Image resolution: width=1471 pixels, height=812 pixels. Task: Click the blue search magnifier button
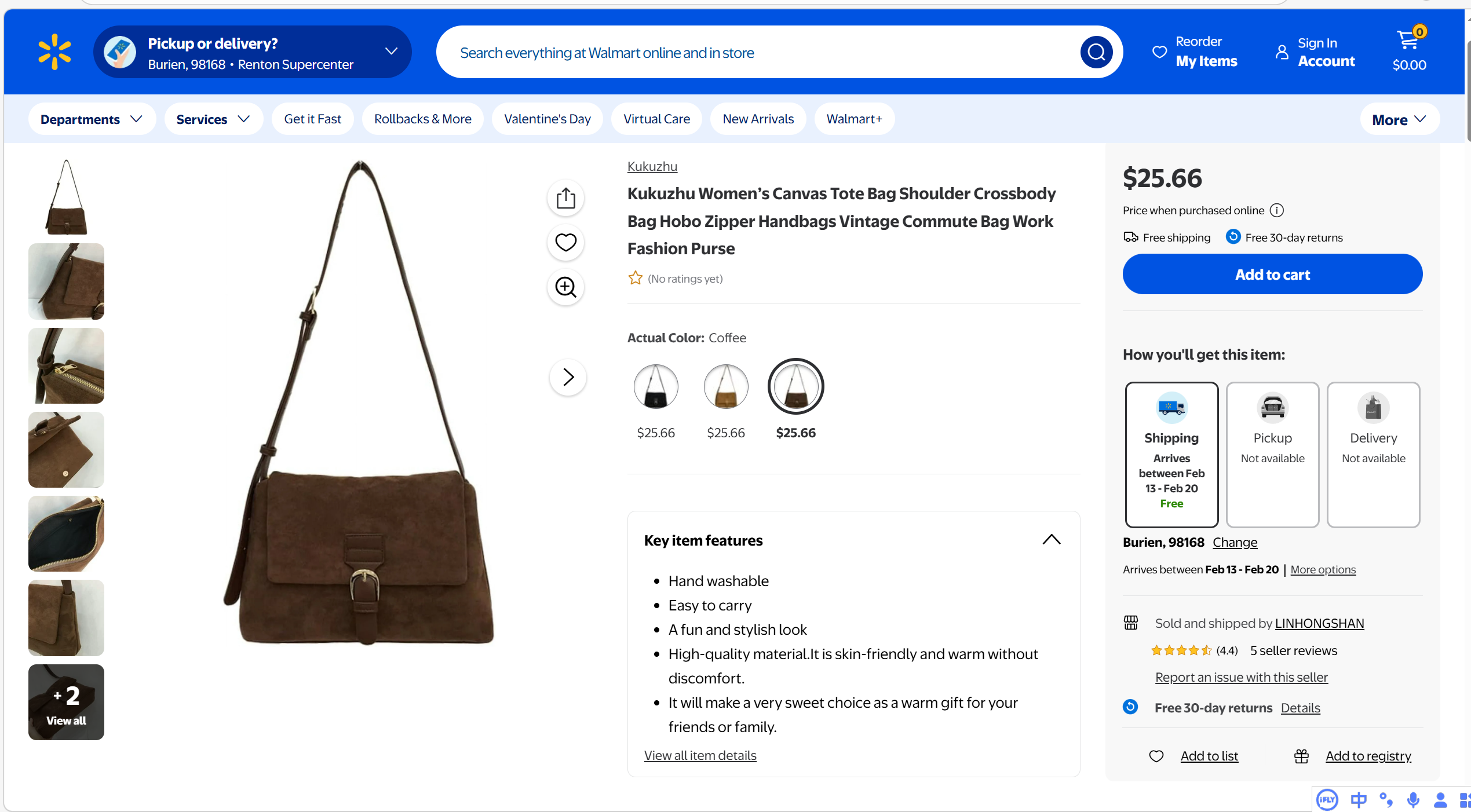[x=1096, y=52]
